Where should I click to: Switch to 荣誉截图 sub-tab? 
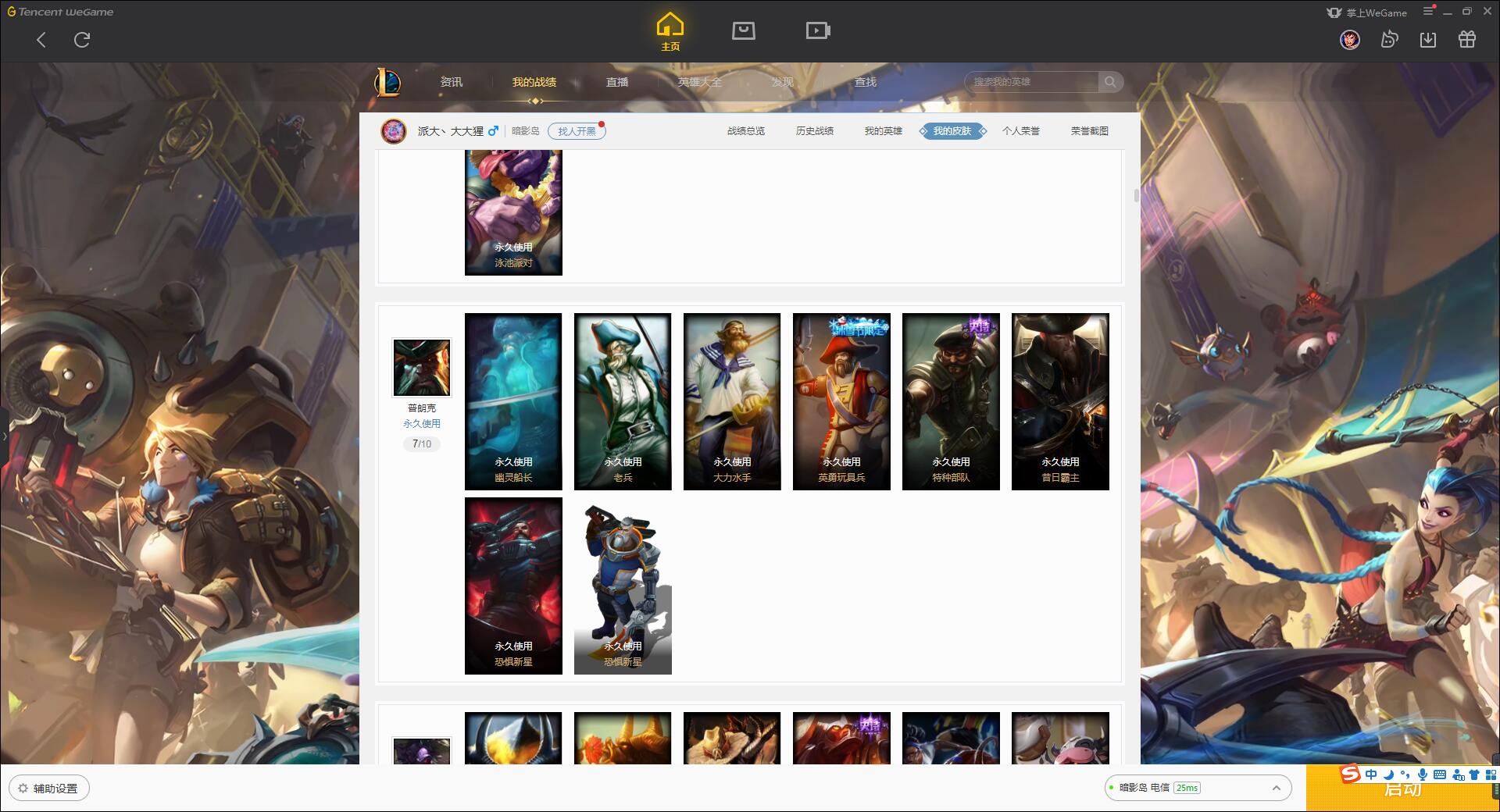1090,131
